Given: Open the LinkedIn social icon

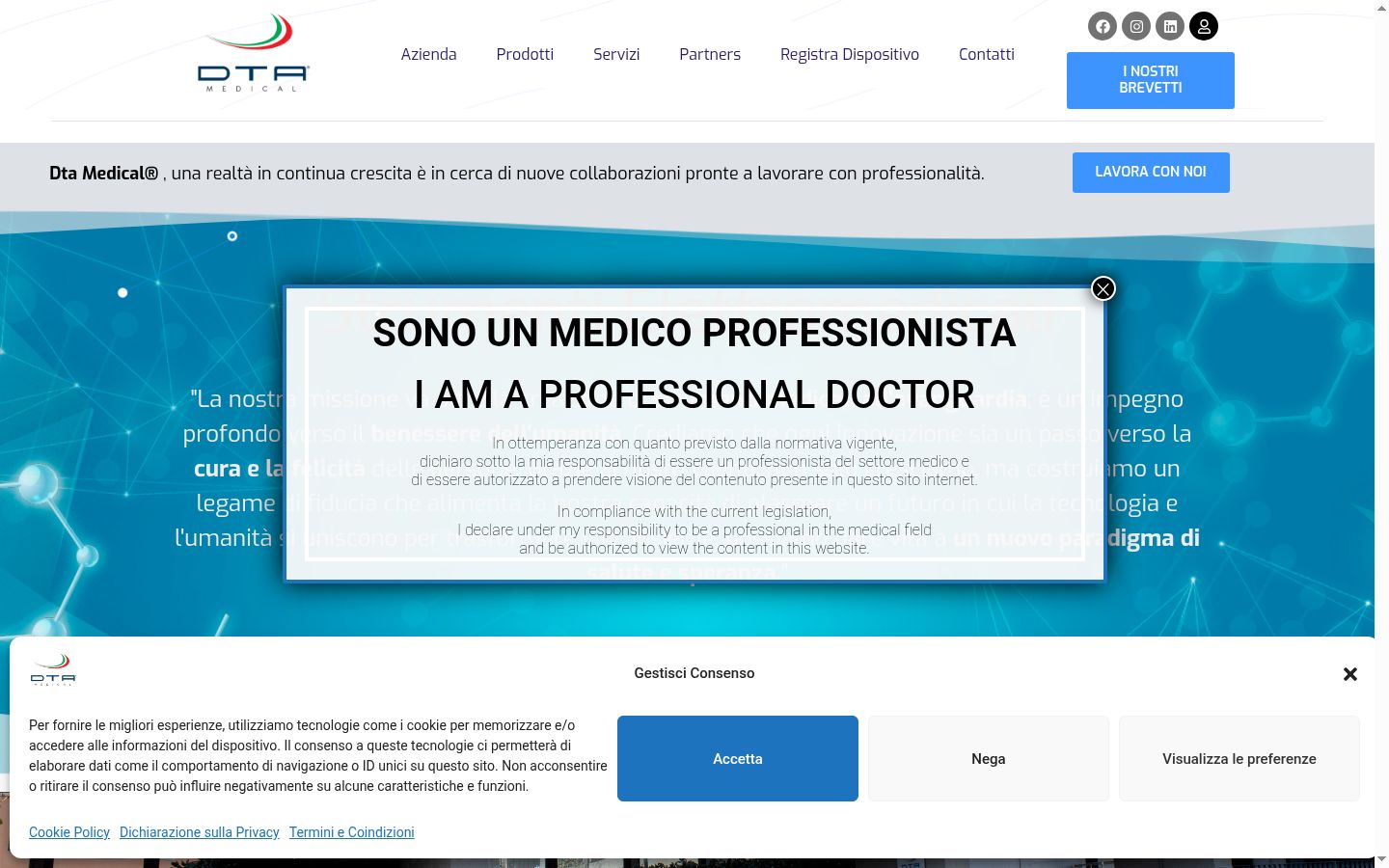Looking at the screenshot, I should click(x=1170, y=26).
